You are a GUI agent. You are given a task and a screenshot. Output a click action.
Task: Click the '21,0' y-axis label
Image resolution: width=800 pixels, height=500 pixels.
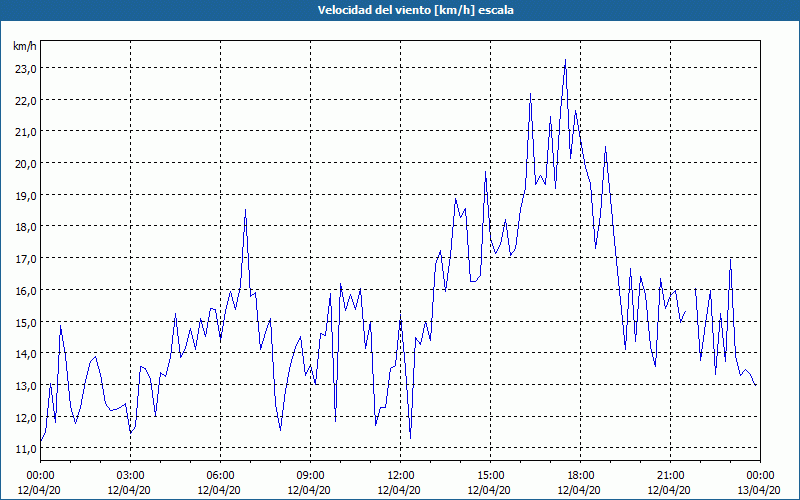click(26, 132)
